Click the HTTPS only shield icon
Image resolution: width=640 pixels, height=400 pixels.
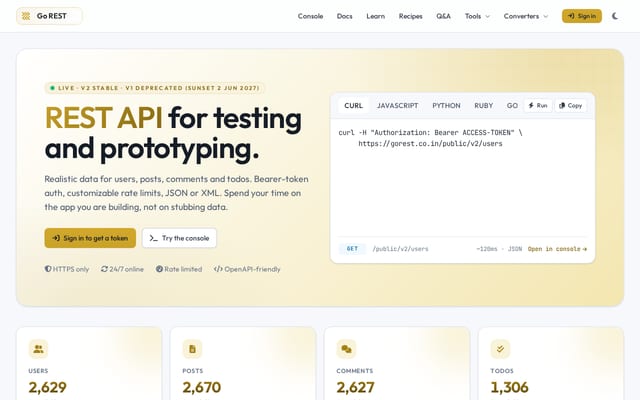pos(48,269)
